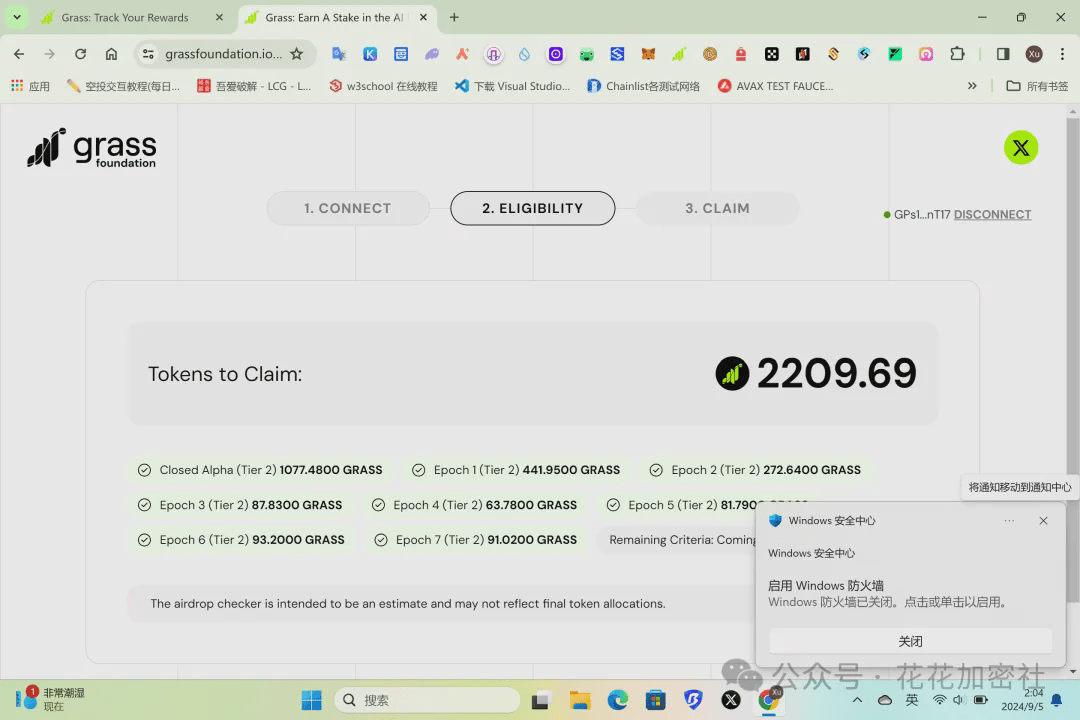Click the blue K extension icon
This screenshot has height=720, width=1080.
(370, 54)
